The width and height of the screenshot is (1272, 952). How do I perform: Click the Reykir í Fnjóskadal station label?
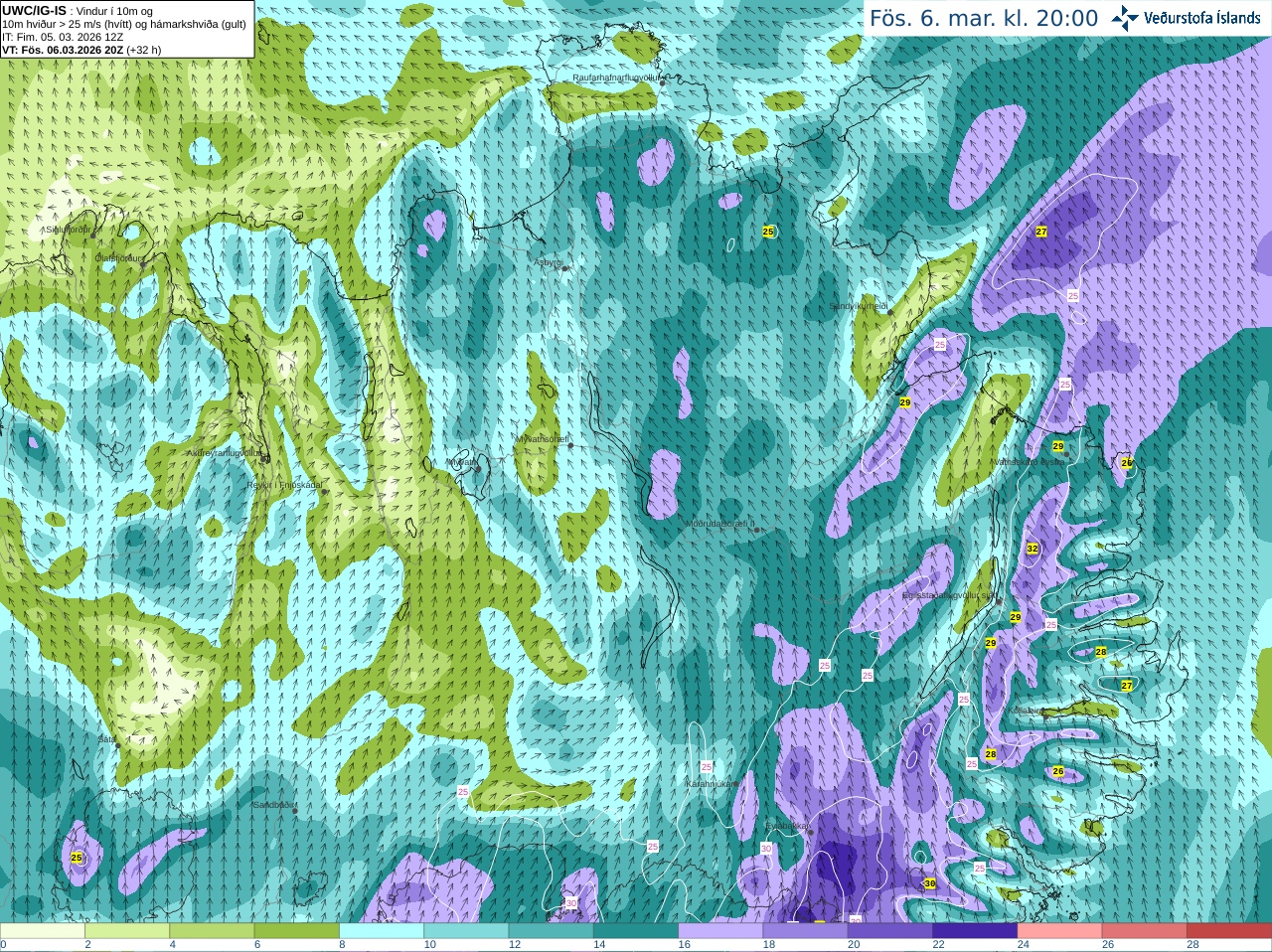click(x=284, y=485)
